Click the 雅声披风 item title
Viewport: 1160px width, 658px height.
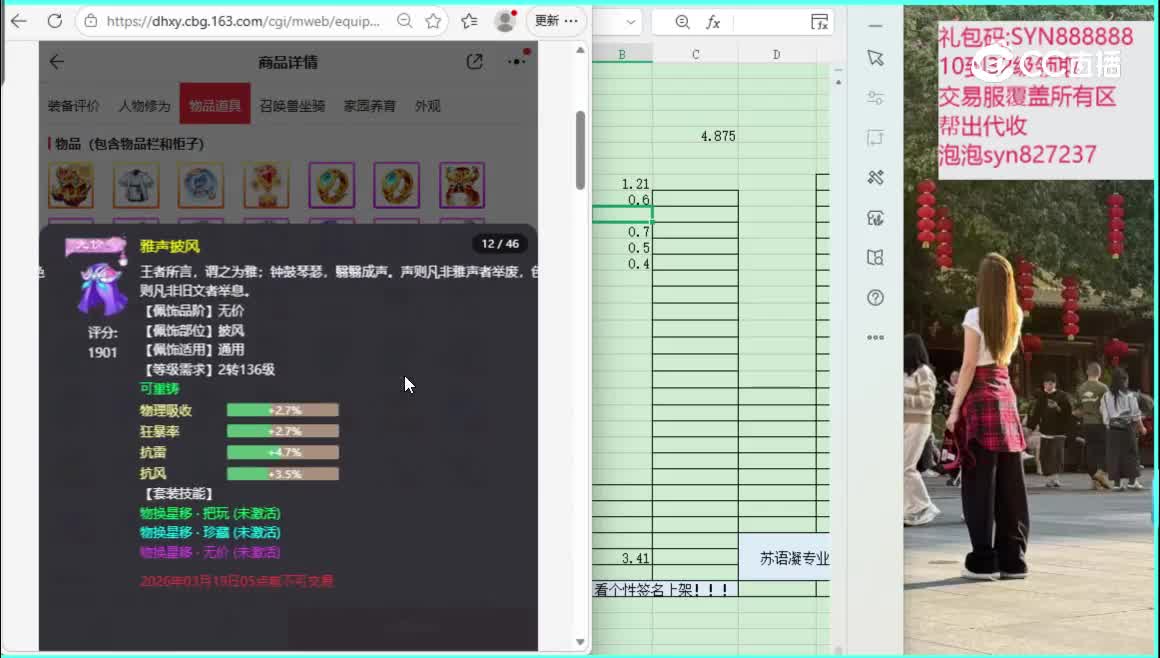click(x=169, y=246)
